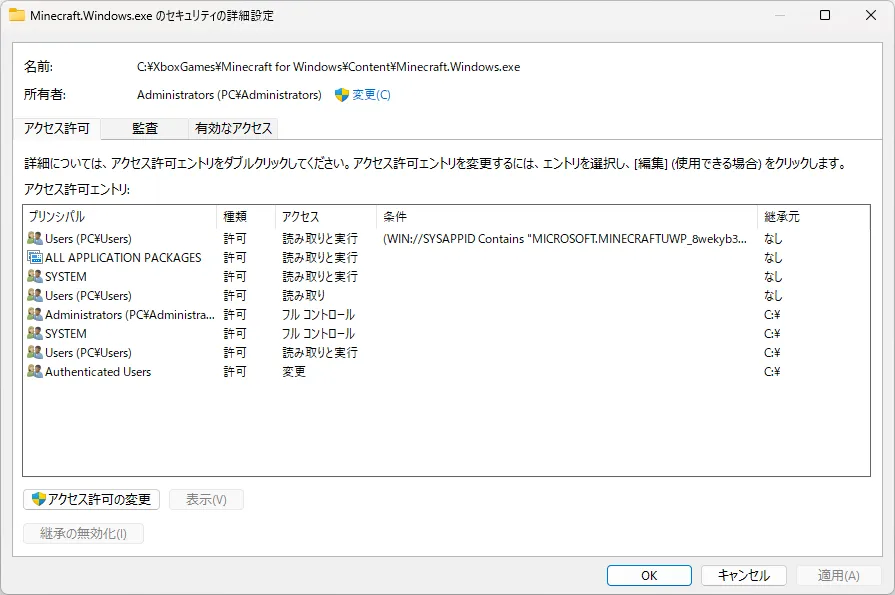Click the Administrators entry's group icon
Screen dimensions: 895x595
pyautogui.click(x=35, y=315)
